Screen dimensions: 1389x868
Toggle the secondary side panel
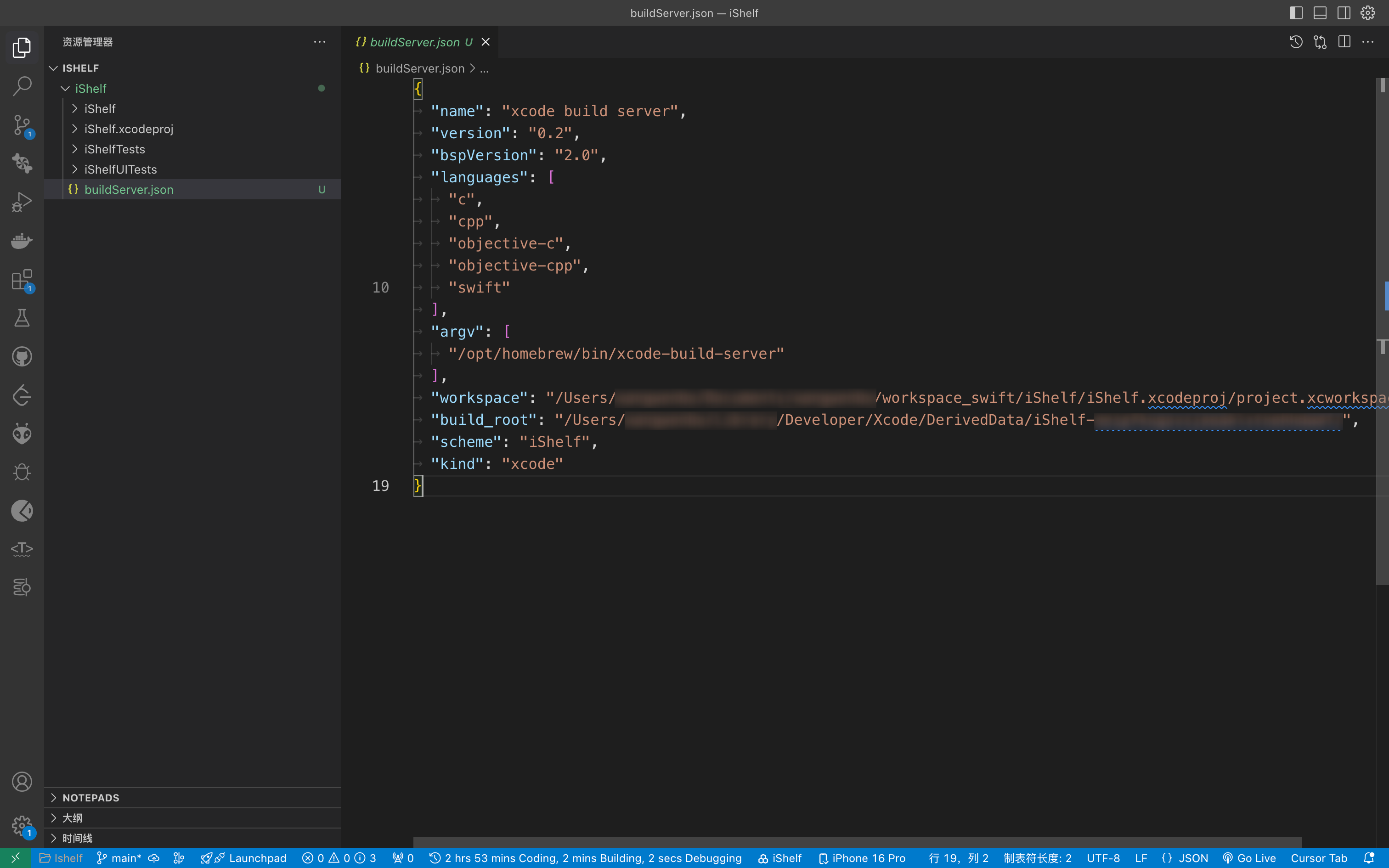pyautogui.click(x=1344, y=13)
